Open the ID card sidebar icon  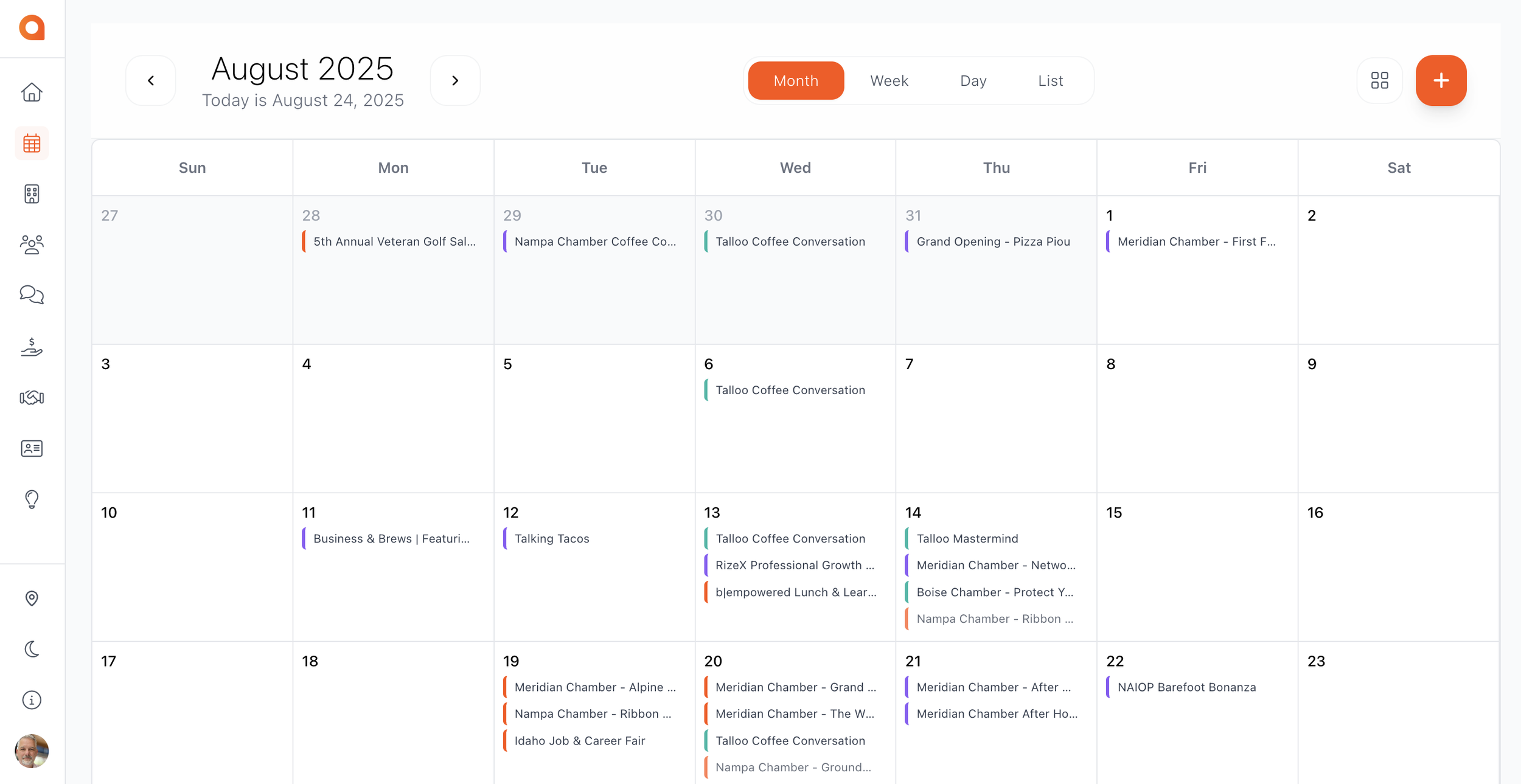32,448
